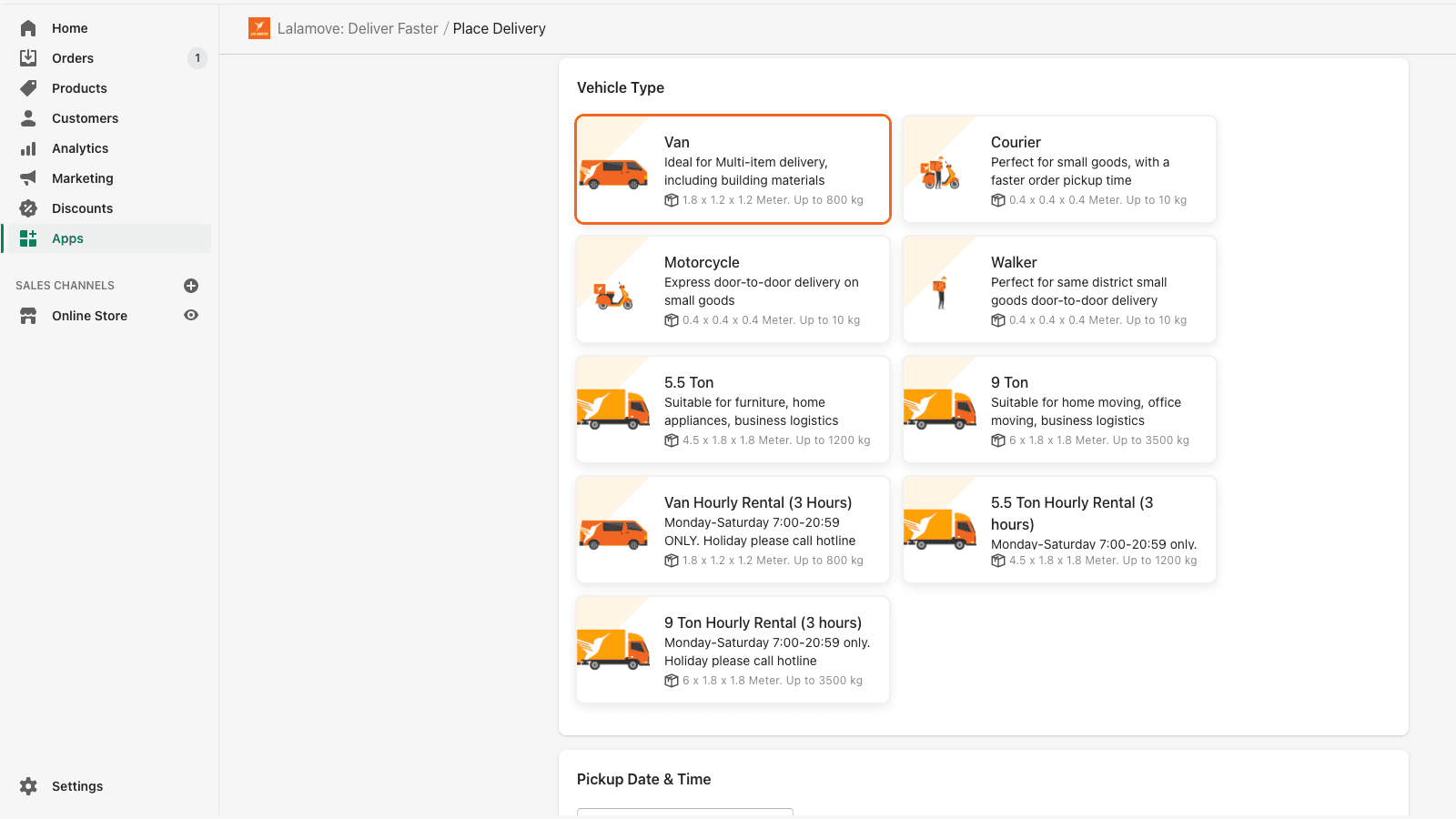Viewport: 1456px width, 819px height.
Task: Open Customers from the sidebar menu
Action: pos(28,117)
